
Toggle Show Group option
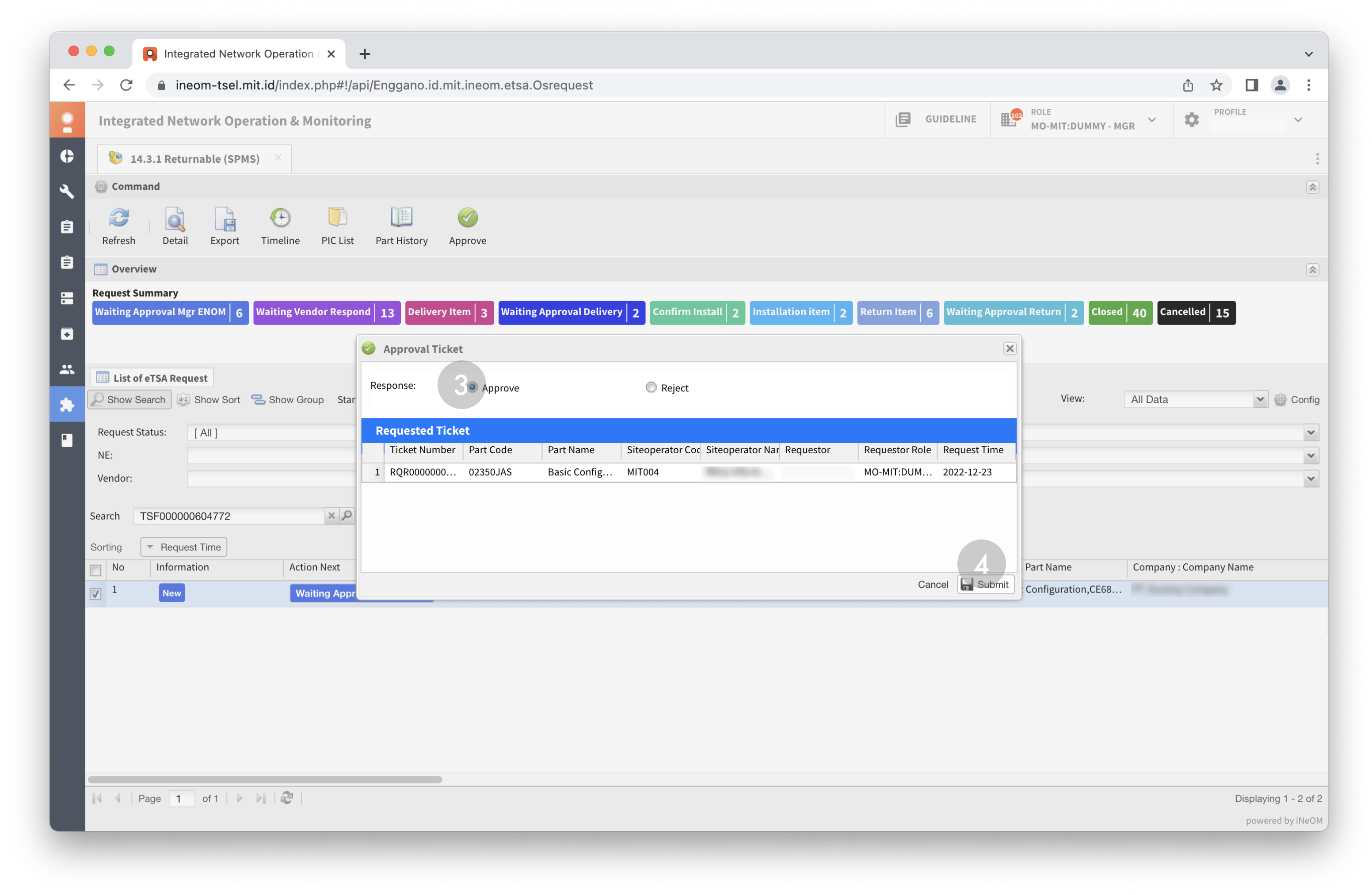pyautogui.click(x=287, y=399)
